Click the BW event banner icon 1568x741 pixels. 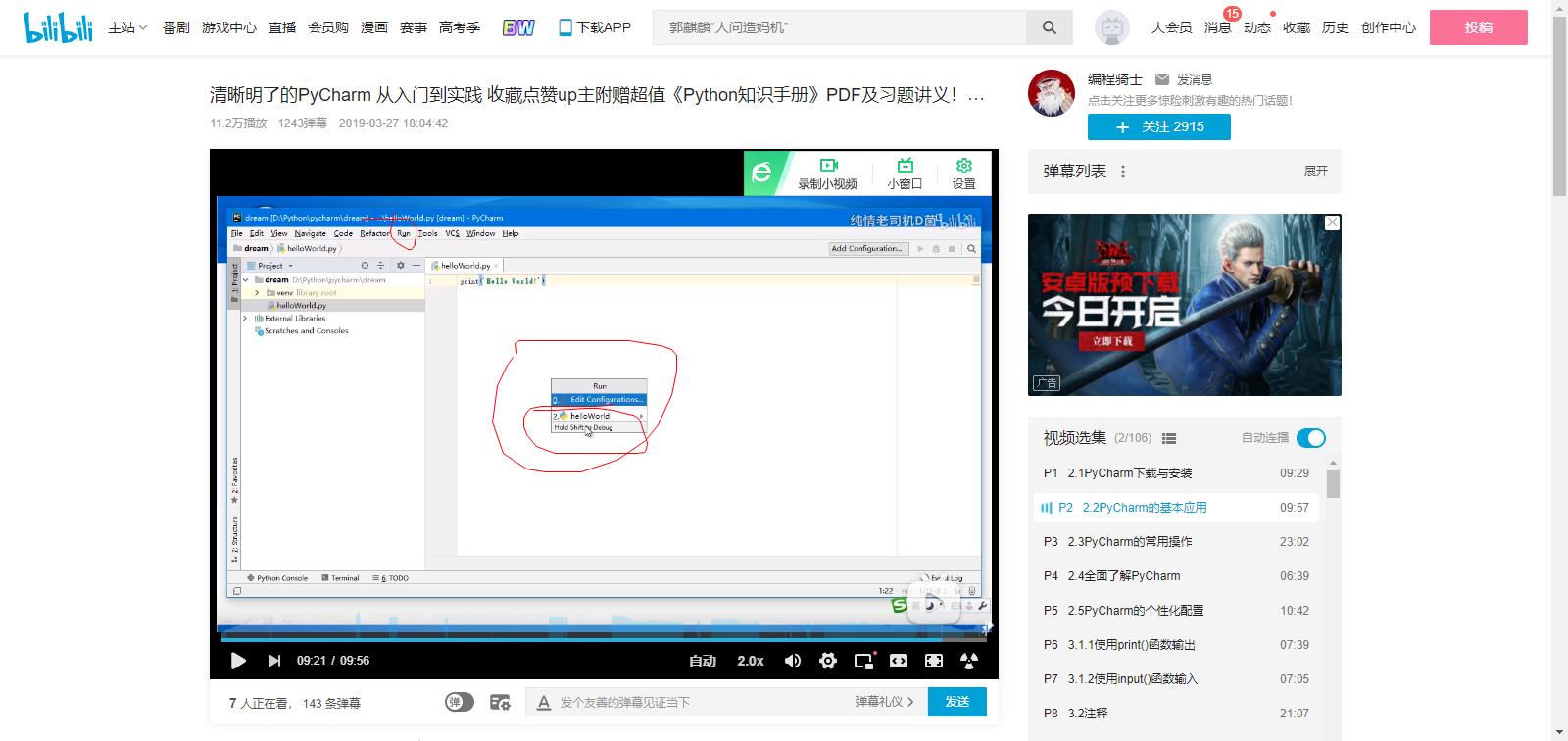pyautogui.click(x=518, y=27)
